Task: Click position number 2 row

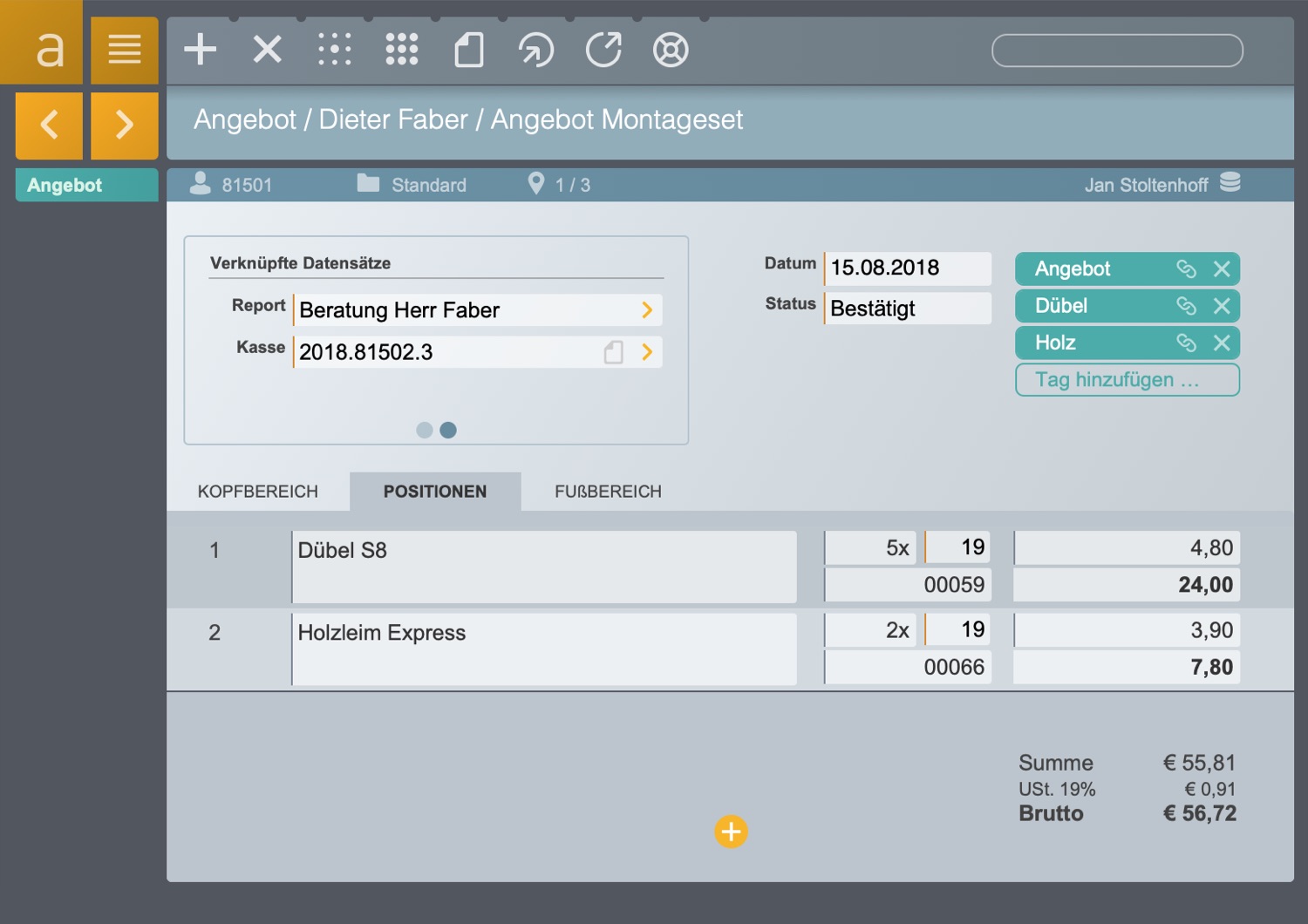Action: coord(215,632)
